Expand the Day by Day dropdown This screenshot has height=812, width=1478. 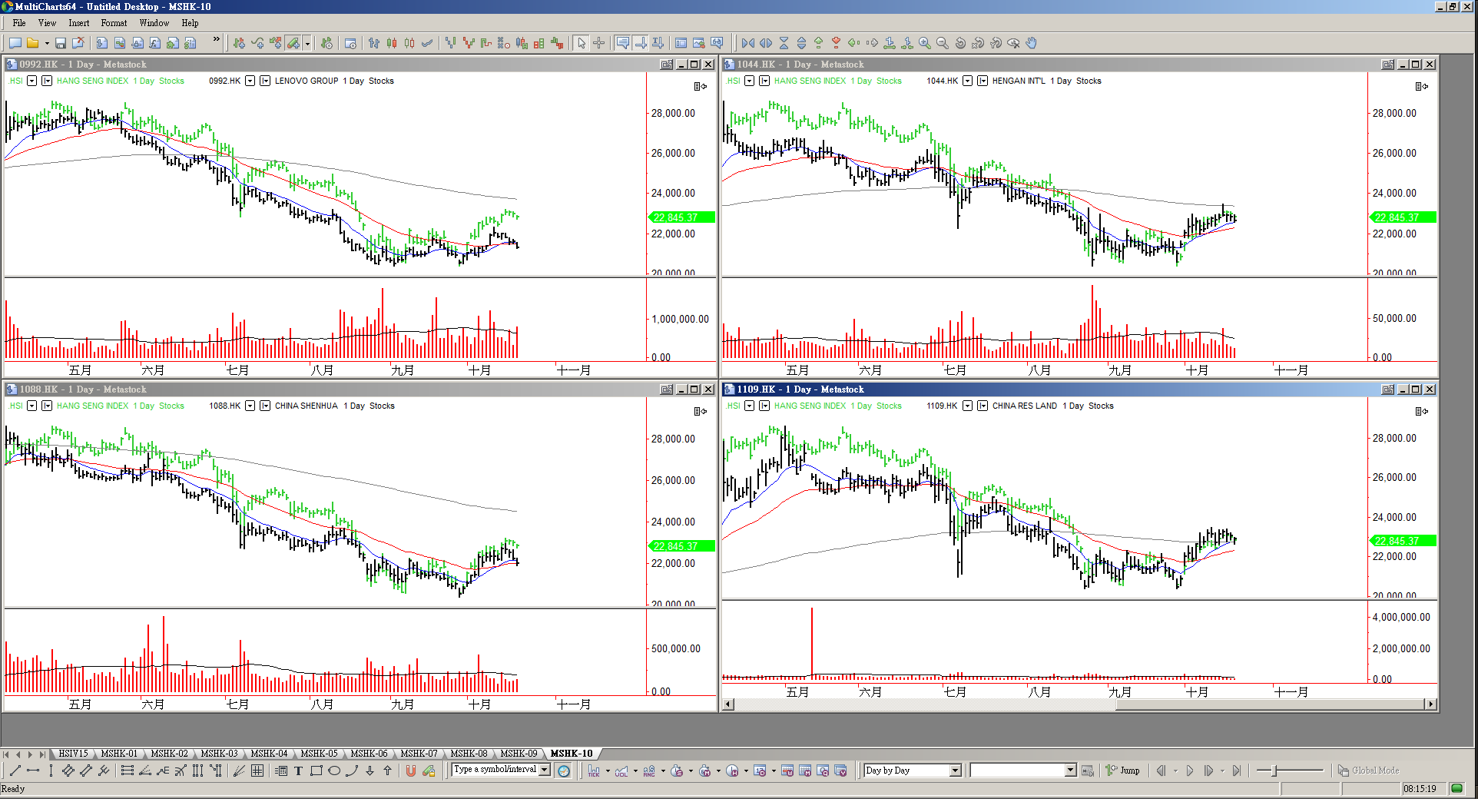pyautogui.click(x=955, y=771)
